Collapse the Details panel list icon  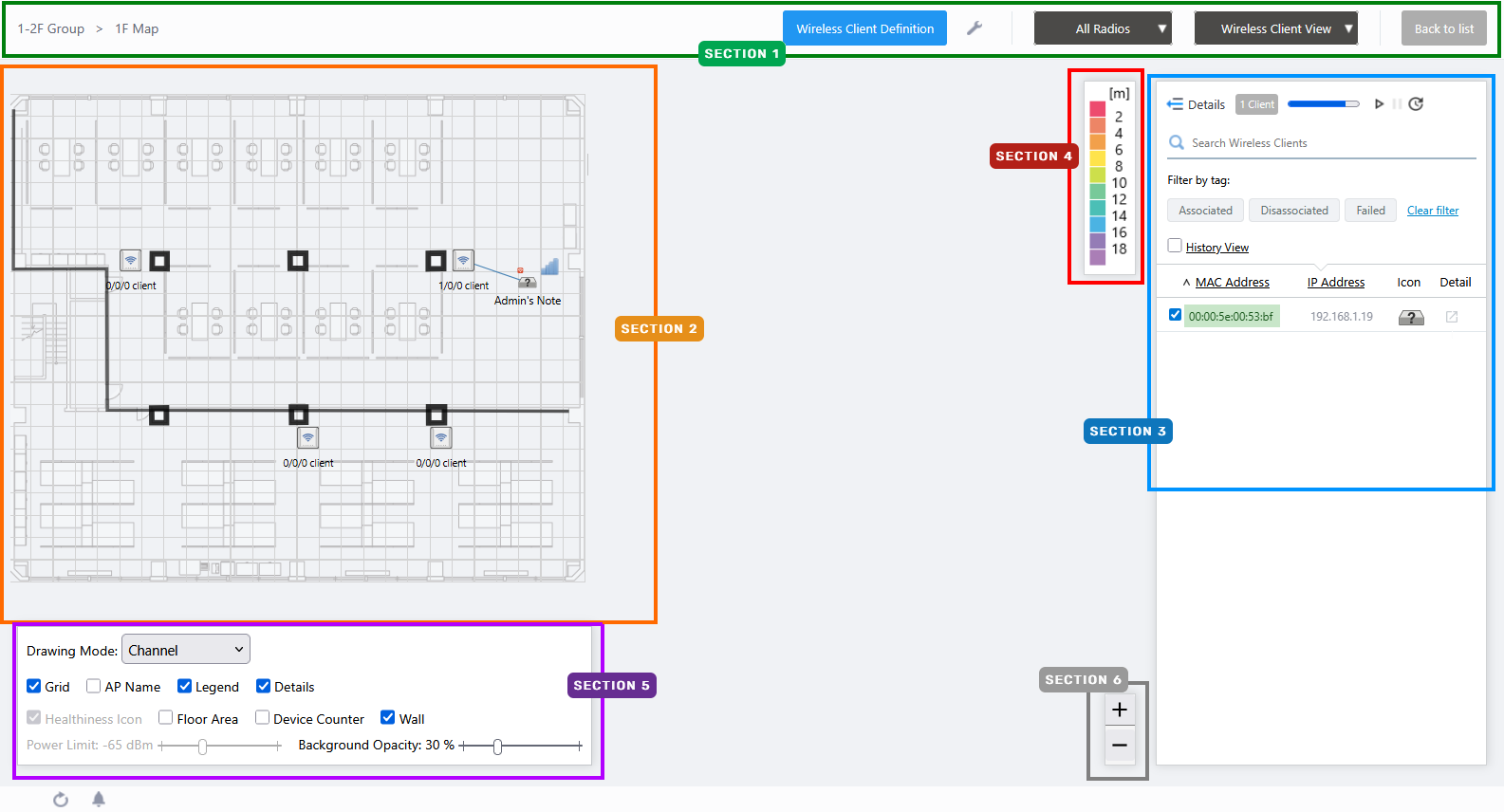click(x=1175, y=104)
